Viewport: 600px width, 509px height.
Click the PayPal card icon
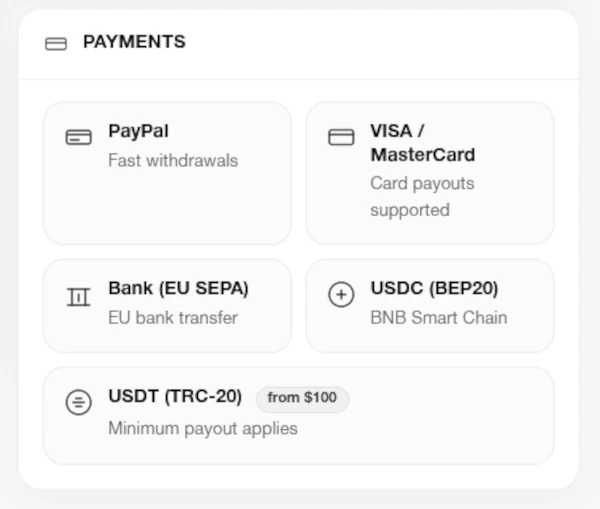(78, 137)
